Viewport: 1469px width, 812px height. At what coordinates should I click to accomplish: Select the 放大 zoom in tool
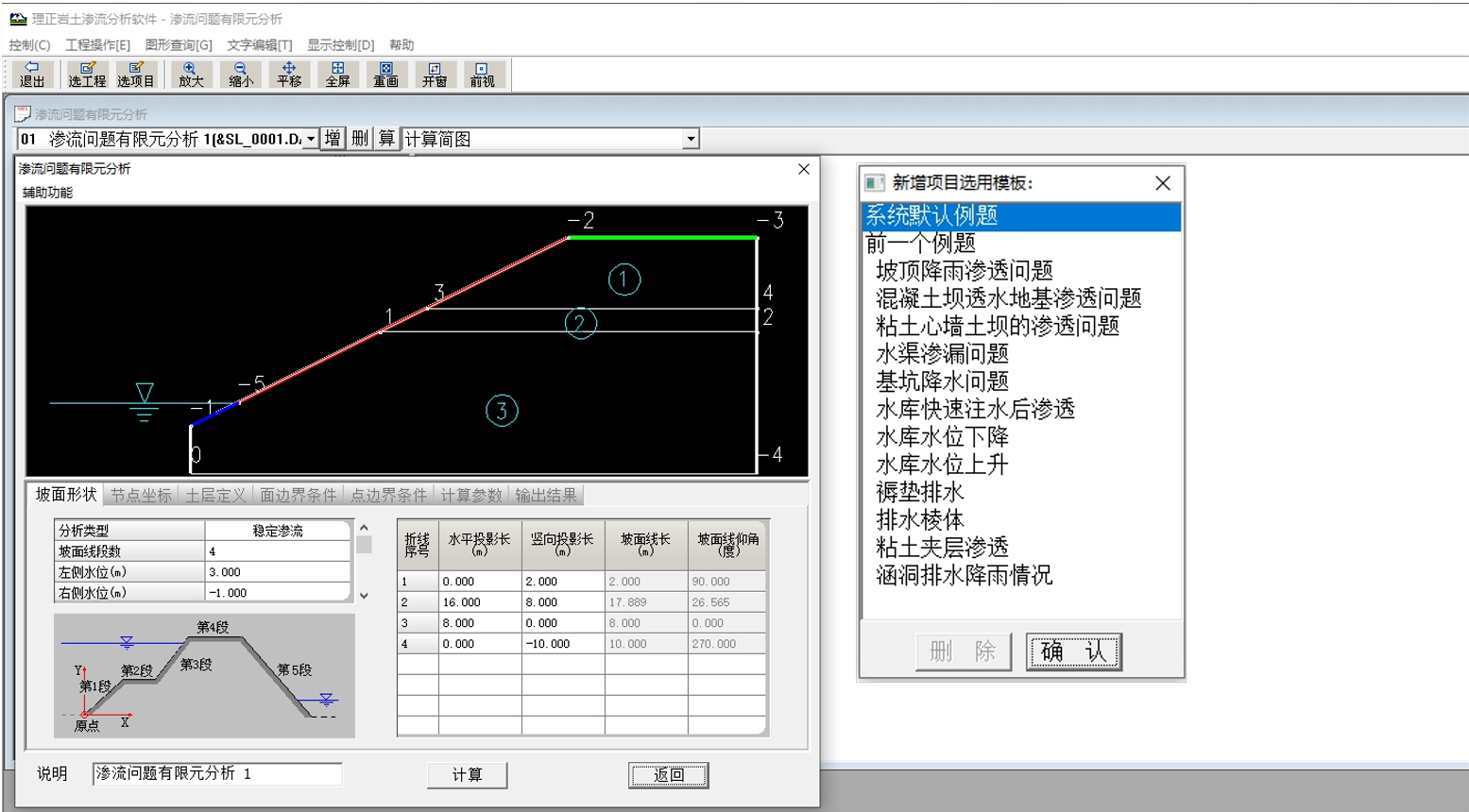(191, 75)
